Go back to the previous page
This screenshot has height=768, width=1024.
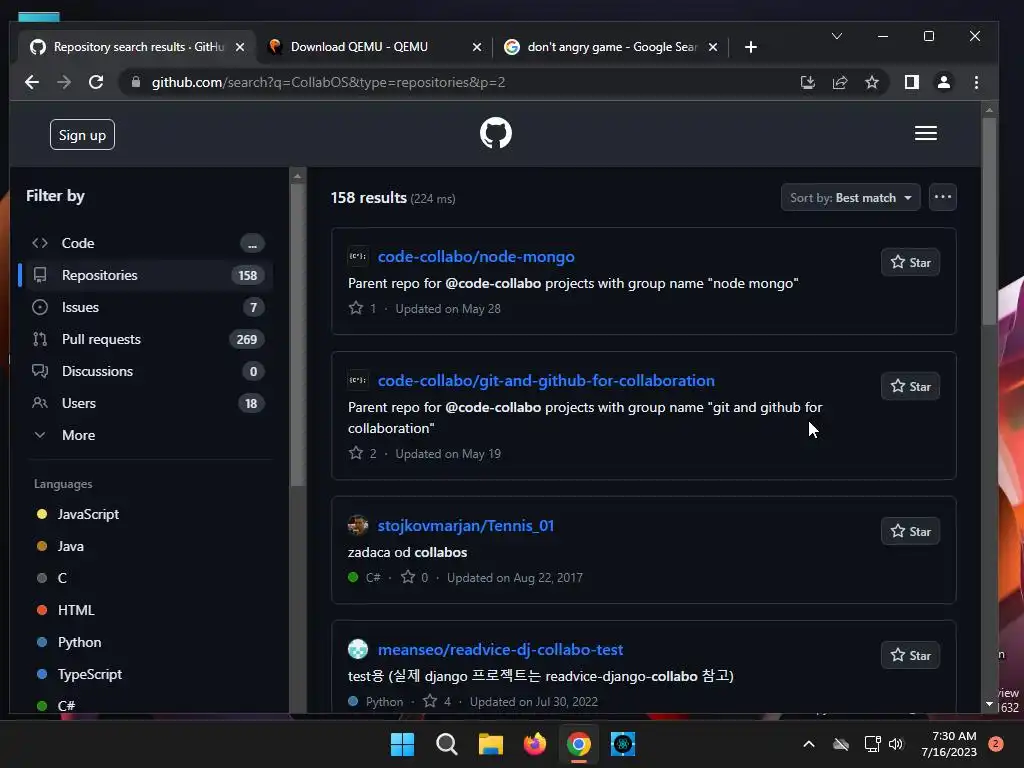point(31,82)
